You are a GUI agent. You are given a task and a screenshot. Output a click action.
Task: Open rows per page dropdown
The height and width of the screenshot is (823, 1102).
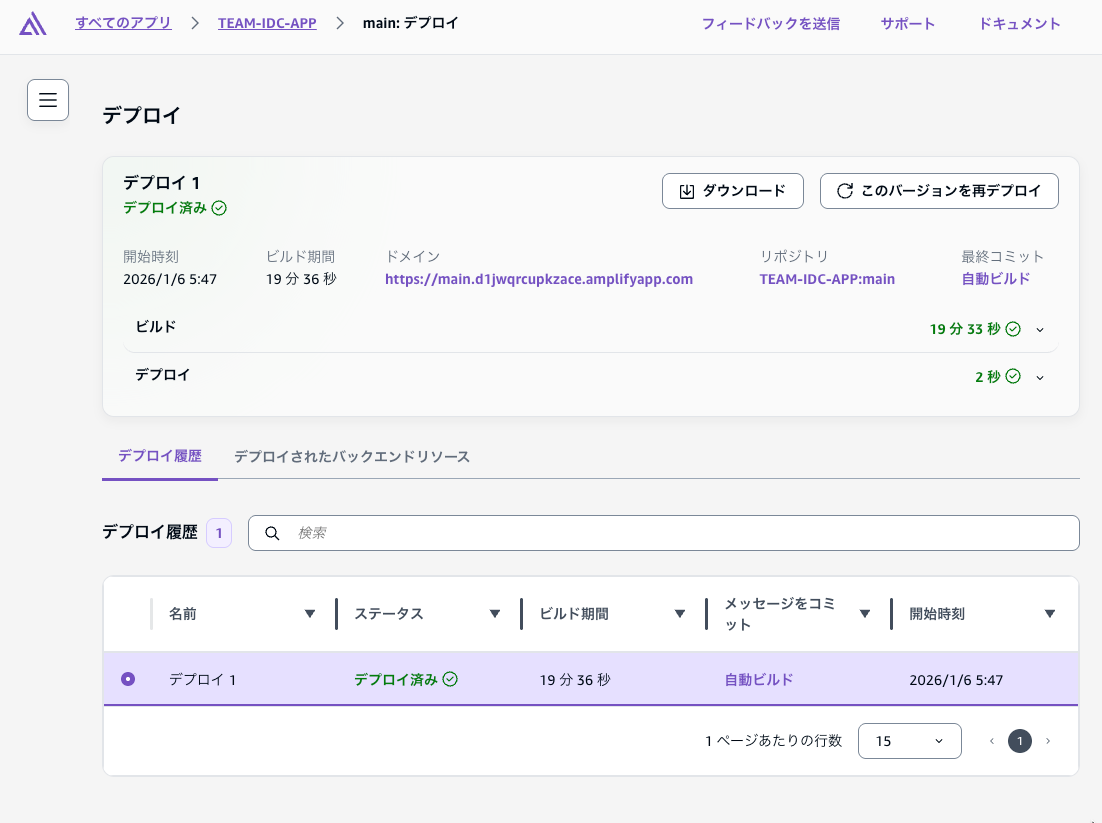pyautogui.click(x=909, y=741)
